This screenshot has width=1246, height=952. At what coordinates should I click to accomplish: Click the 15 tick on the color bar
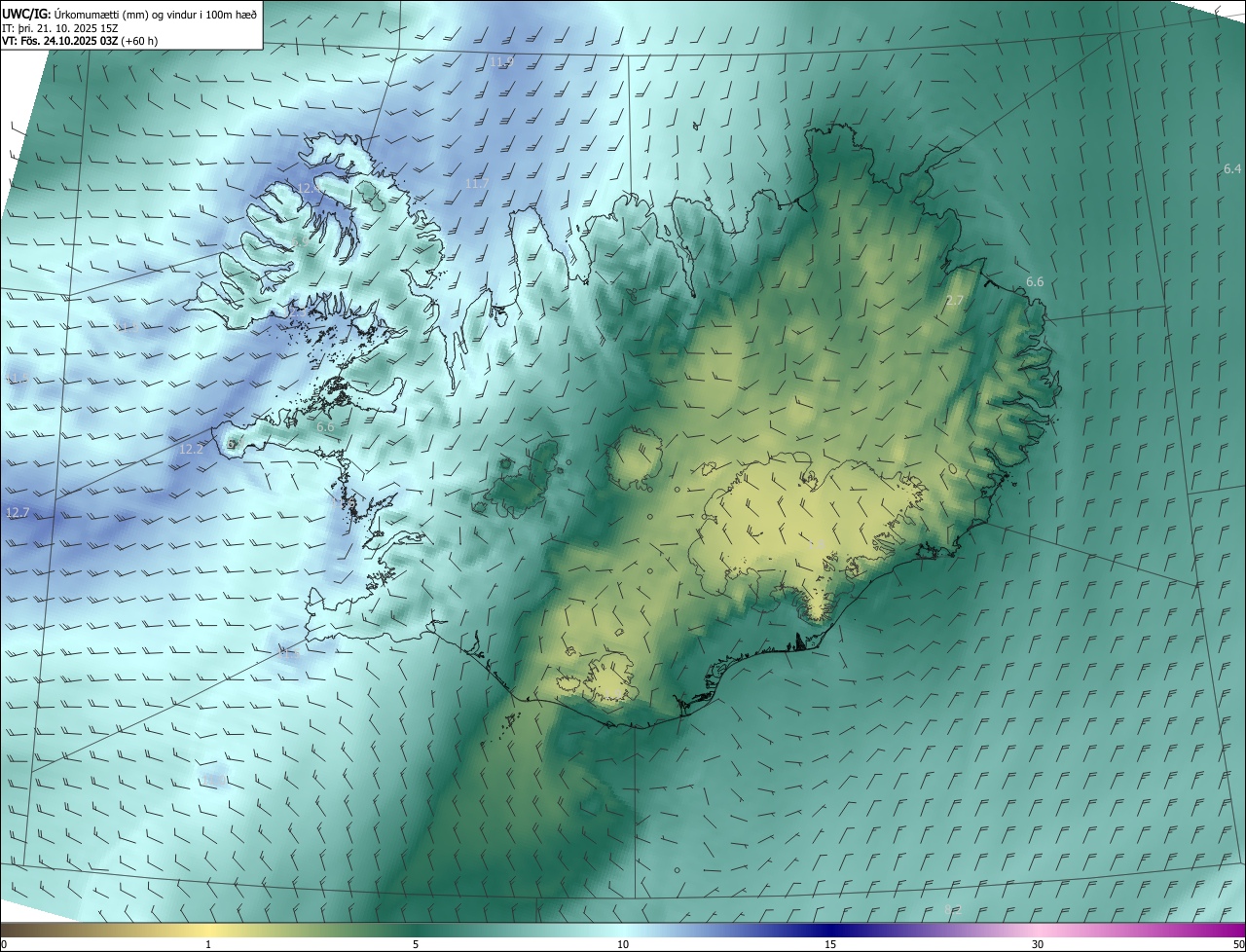tap(830, 944)
